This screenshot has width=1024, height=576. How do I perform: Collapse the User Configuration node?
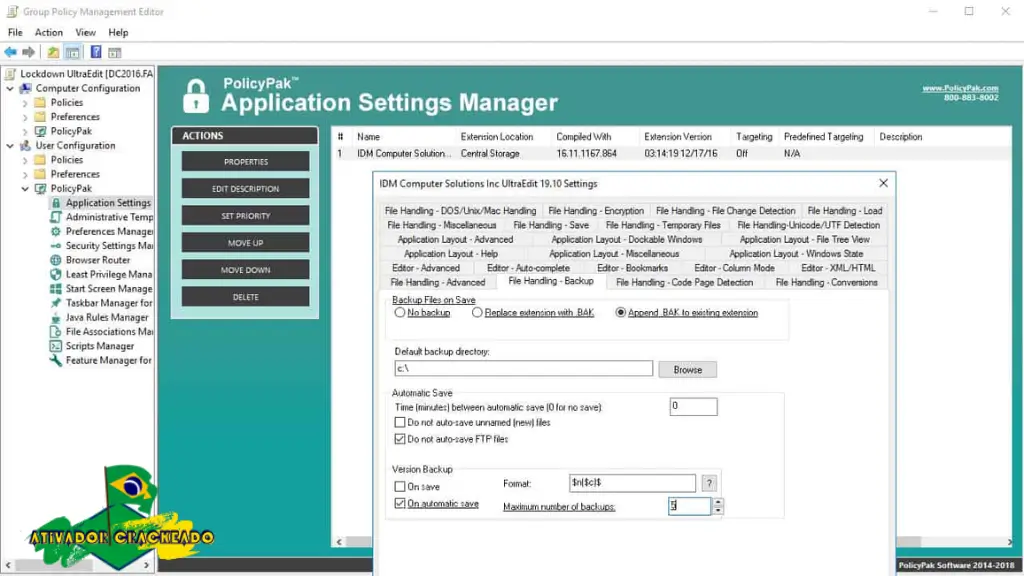[10, 146]
